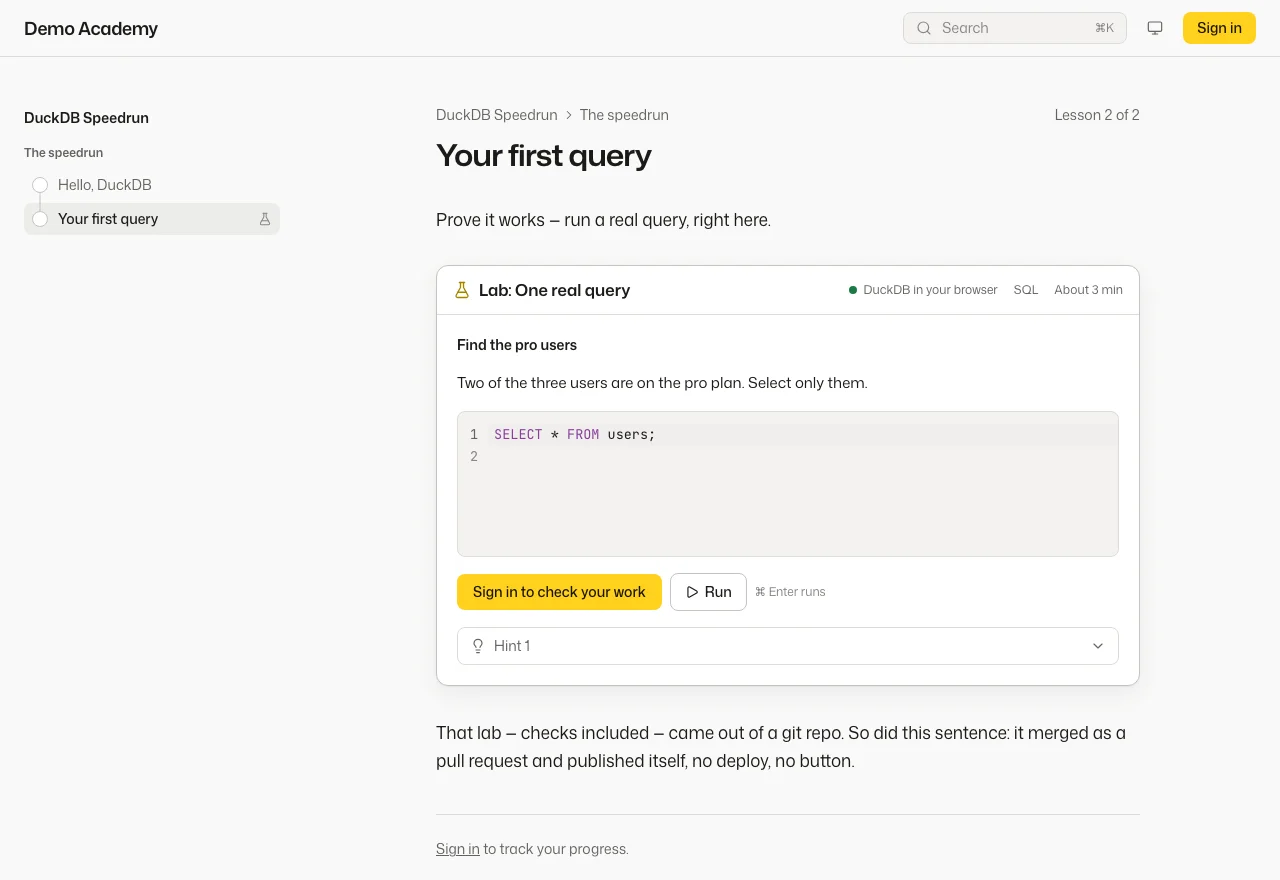This screenshot has width=1280, height=880.
Task: Click the About 3 min label
Action: tap(1088, 290)
